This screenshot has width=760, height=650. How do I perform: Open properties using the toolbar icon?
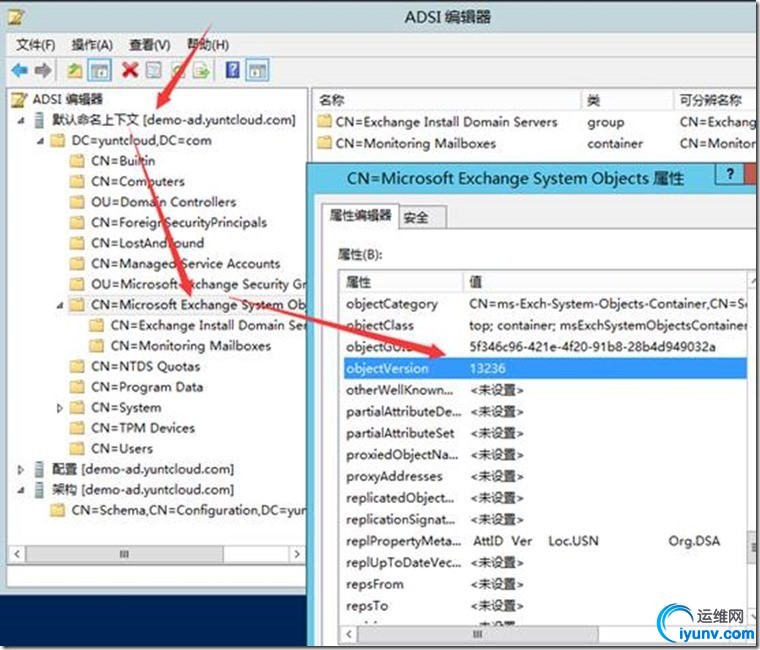pos(154,71)
